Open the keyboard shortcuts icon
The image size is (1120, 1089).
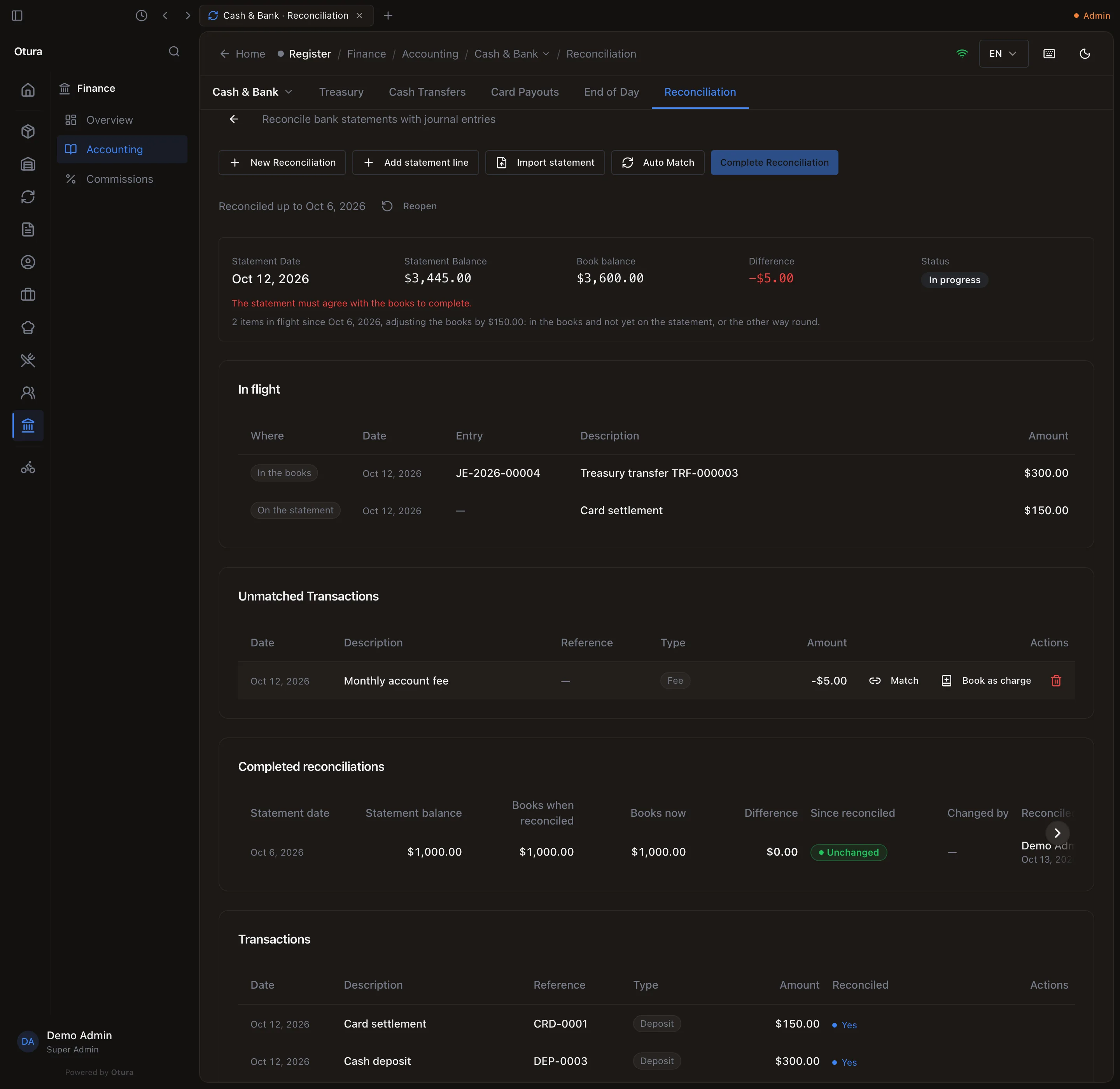(x=1049, y=54)
